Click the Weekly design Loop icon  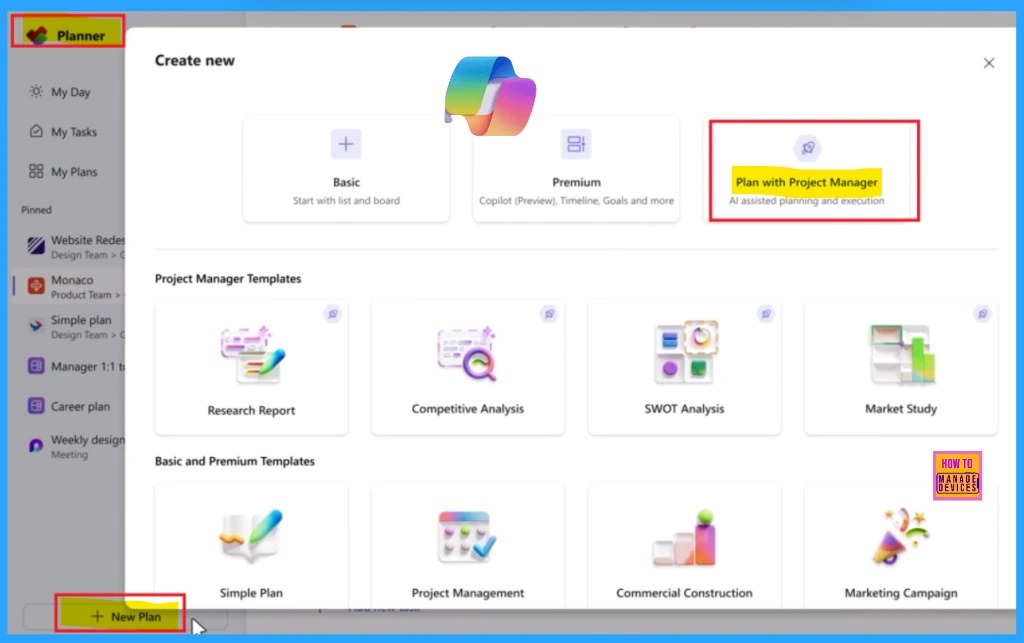coord(37,446)
